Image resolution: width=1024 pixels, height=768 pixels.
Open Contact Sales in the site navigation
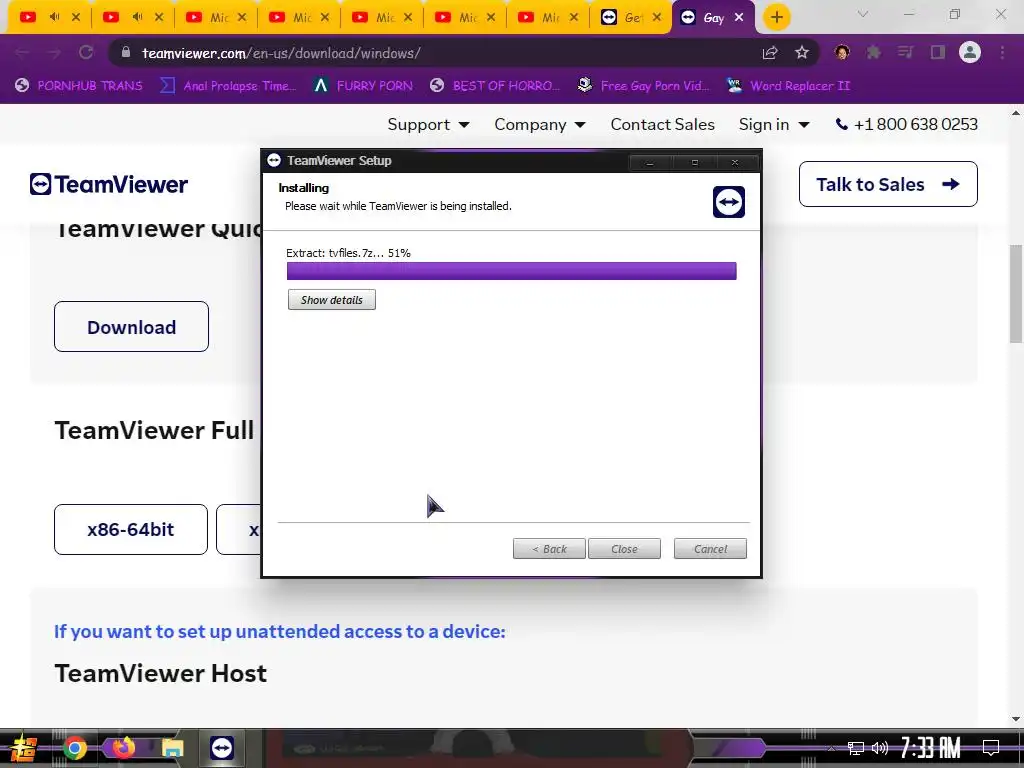click(662, 124)
